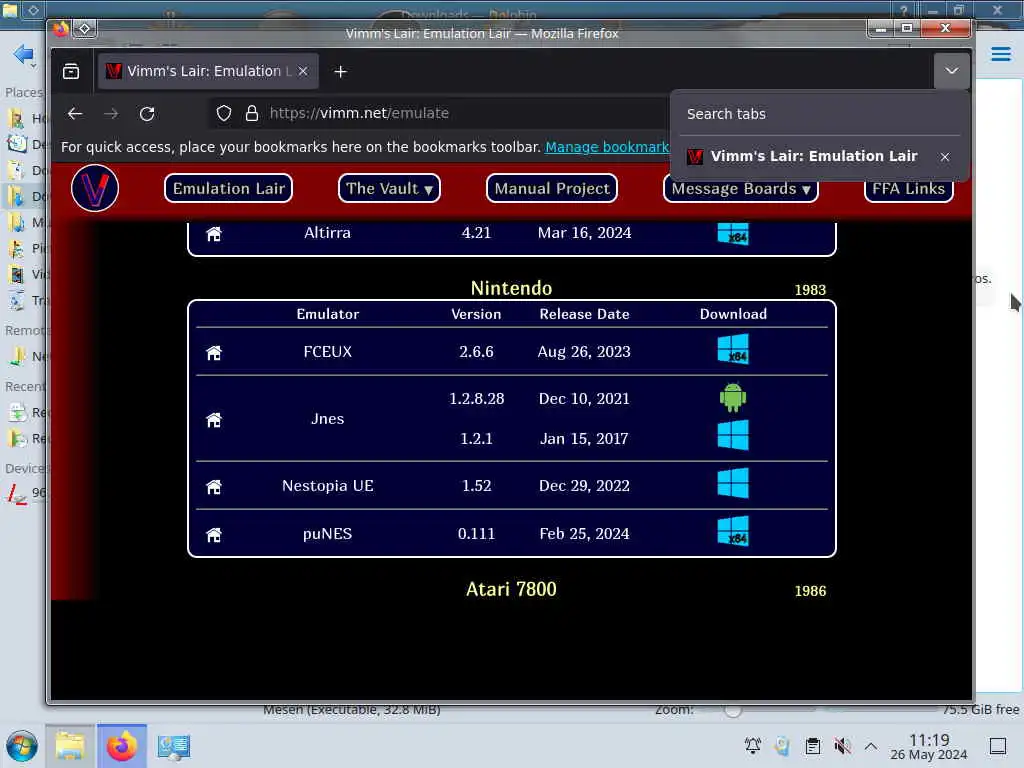Download Jnes 1.2.8.28 Android build
This screenshot has height=768, width=1024.
(x=733, y=397)
